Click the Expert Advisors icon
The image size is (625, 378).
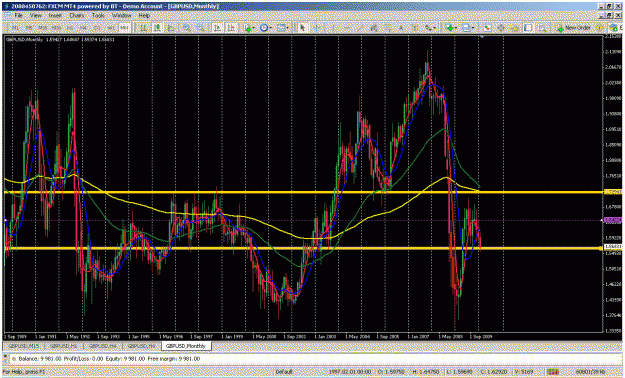click(614, 28)
